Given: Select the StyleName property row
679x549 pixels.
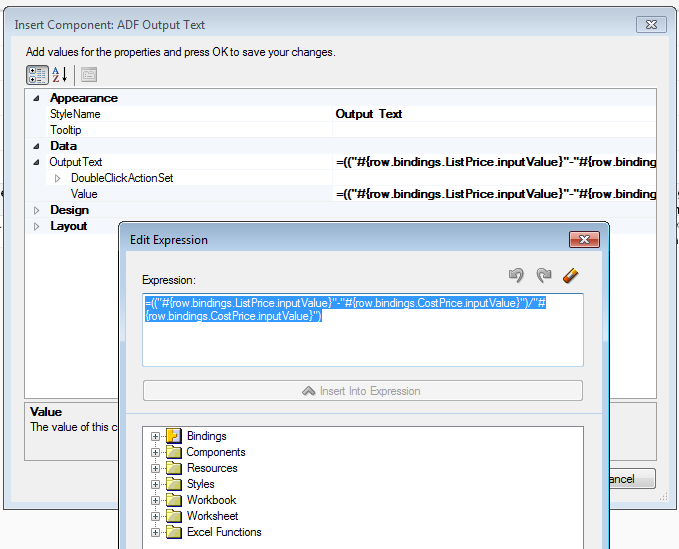Looking at the screenshot, I should (x=189, y=114).
